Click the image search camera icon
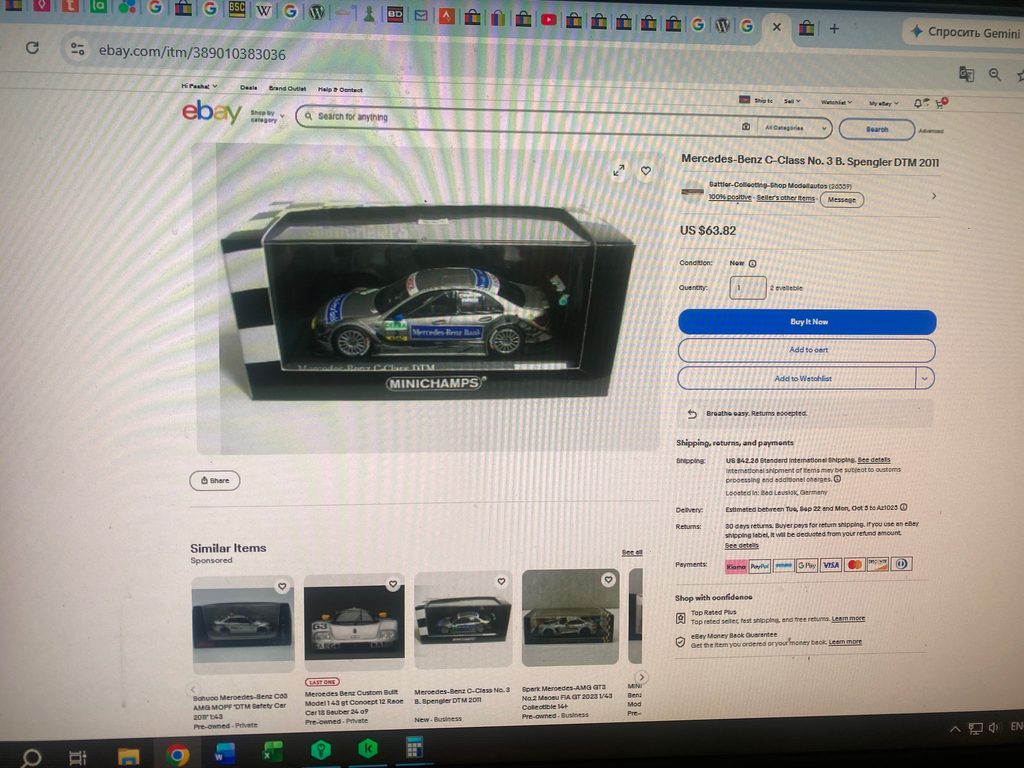 746,127
